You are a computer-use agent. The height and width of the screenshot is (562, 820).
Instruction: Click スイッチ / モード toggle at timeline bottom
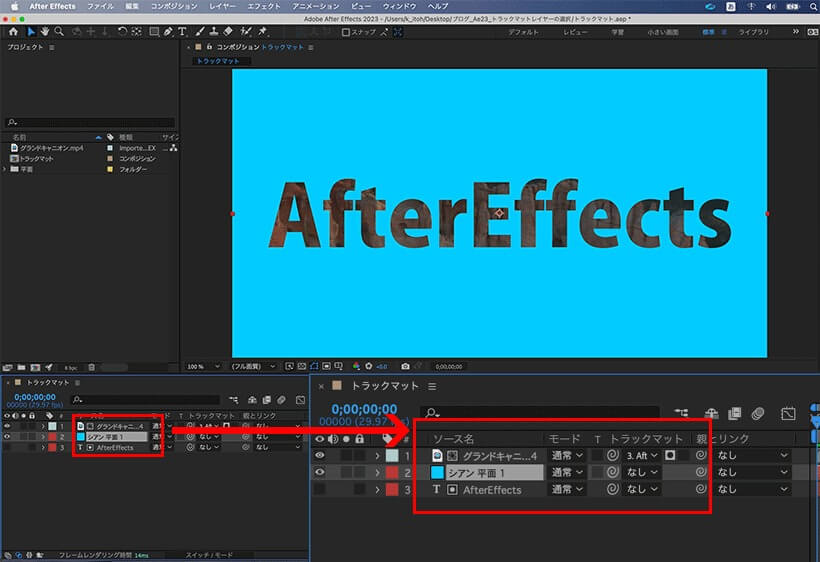coord(209,555)
